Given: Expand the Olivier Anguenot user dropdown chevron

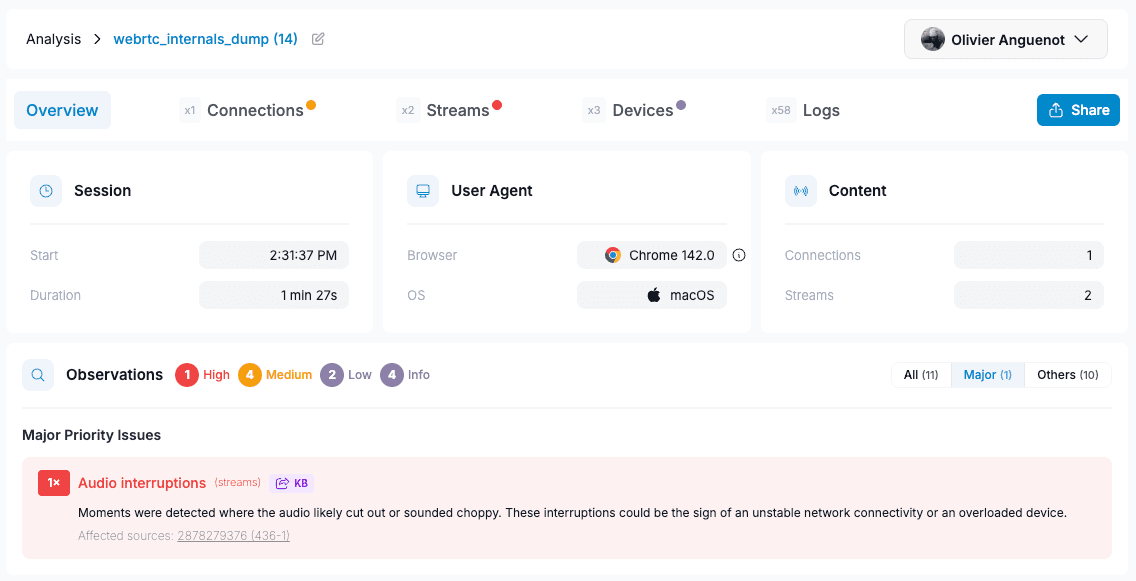Looking at the screenshot, I should coord(1081,39).
